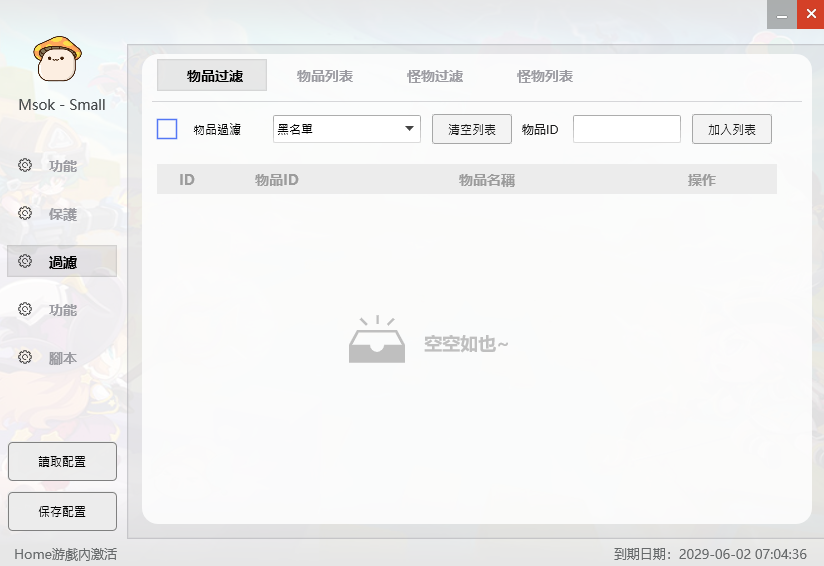
Task: Click the gear icon beside 過濾
Action: point(25,261)
